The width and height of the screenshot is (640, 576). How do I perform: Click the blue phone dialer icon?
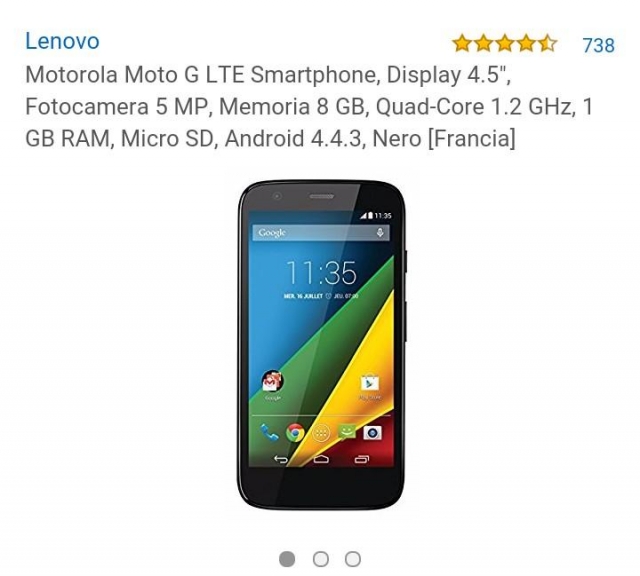[270, 433]
